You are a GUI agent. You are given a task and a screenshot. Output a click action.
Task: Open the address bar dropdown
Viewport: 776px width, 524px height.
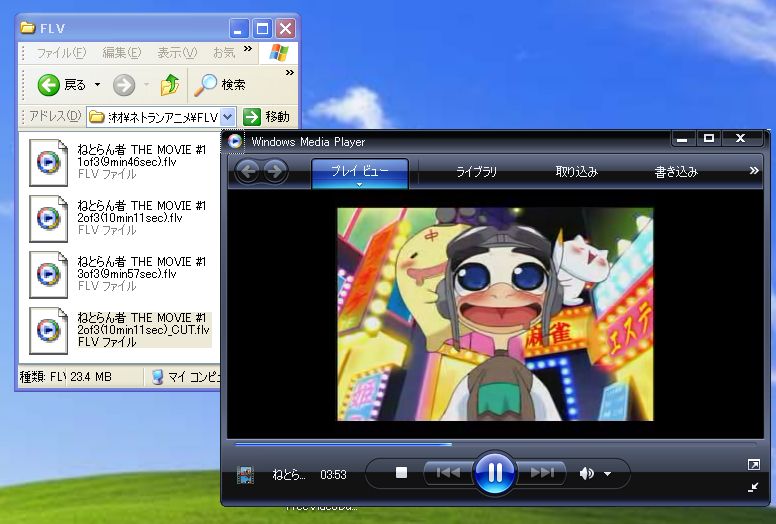228,117
